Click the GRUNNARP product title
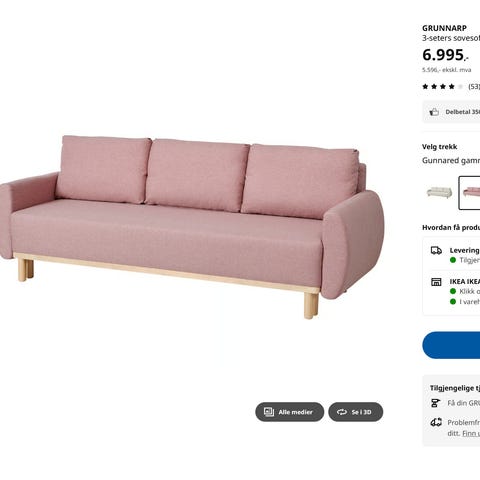Screen dimensions: 480x480 coord(444,28)
